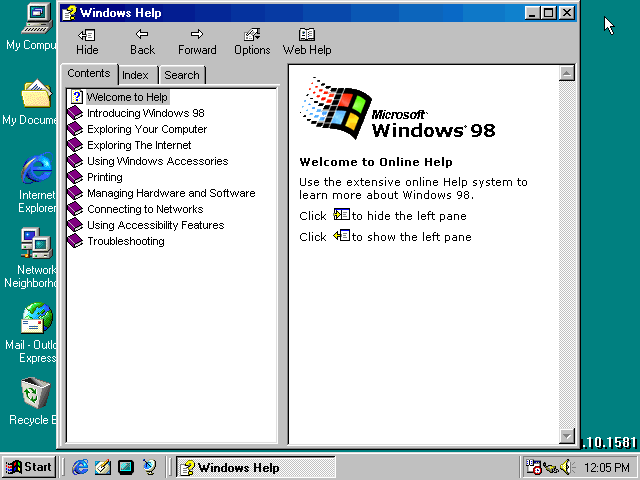Image resolution: width=640 pixels, height=480 pixels.
Task: Click the Forward toolbar button
Action: pos(197,42)
